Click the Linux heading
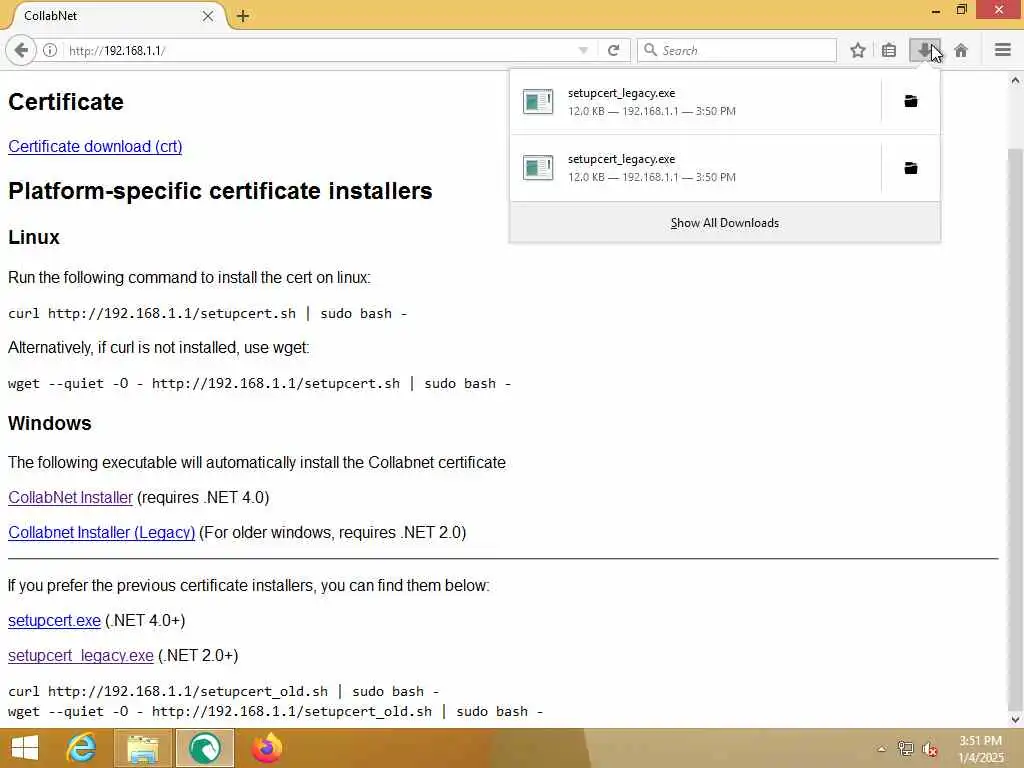The width and height of the screenshot is (1024, 768). [x=34, y=237]
